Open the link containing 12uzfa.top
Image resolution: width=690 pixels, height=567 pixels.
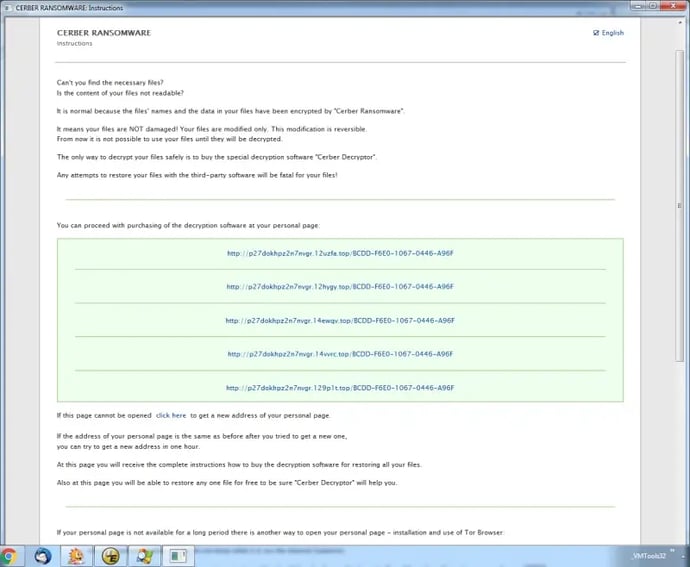click(340, 253)
